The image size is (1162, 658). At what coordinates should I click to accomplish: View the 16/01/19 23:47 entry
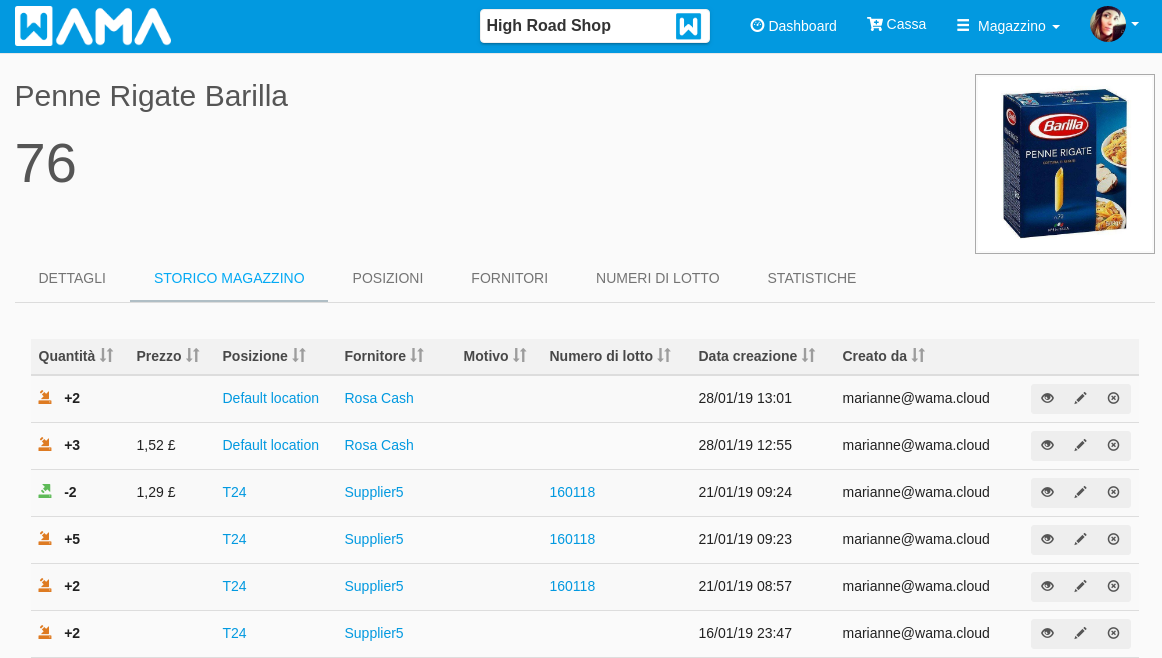(x=1047, y=634)
